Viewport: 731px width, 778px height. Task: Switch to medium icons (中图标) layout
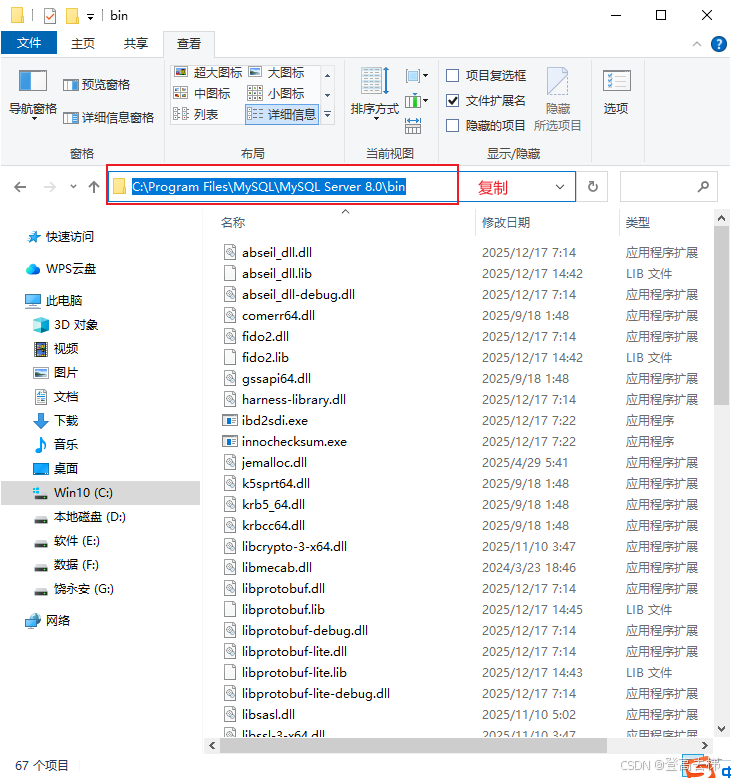201,93
